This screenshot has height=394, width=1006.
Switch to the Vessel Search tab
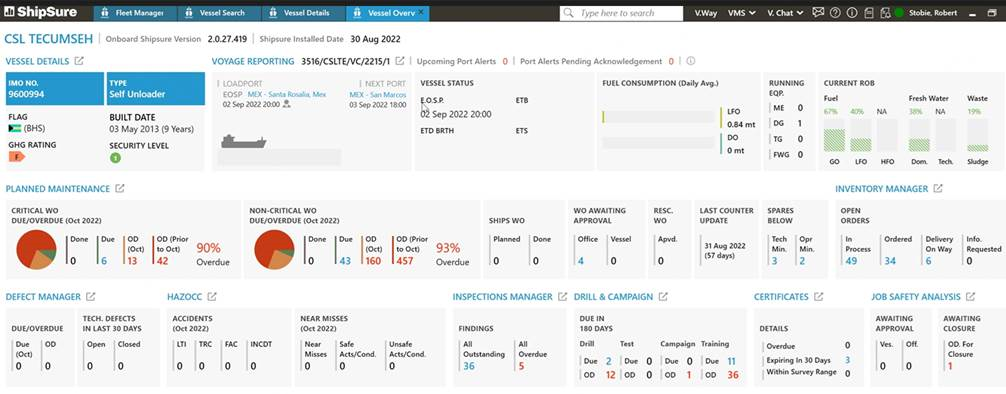[x=219, y=13]
